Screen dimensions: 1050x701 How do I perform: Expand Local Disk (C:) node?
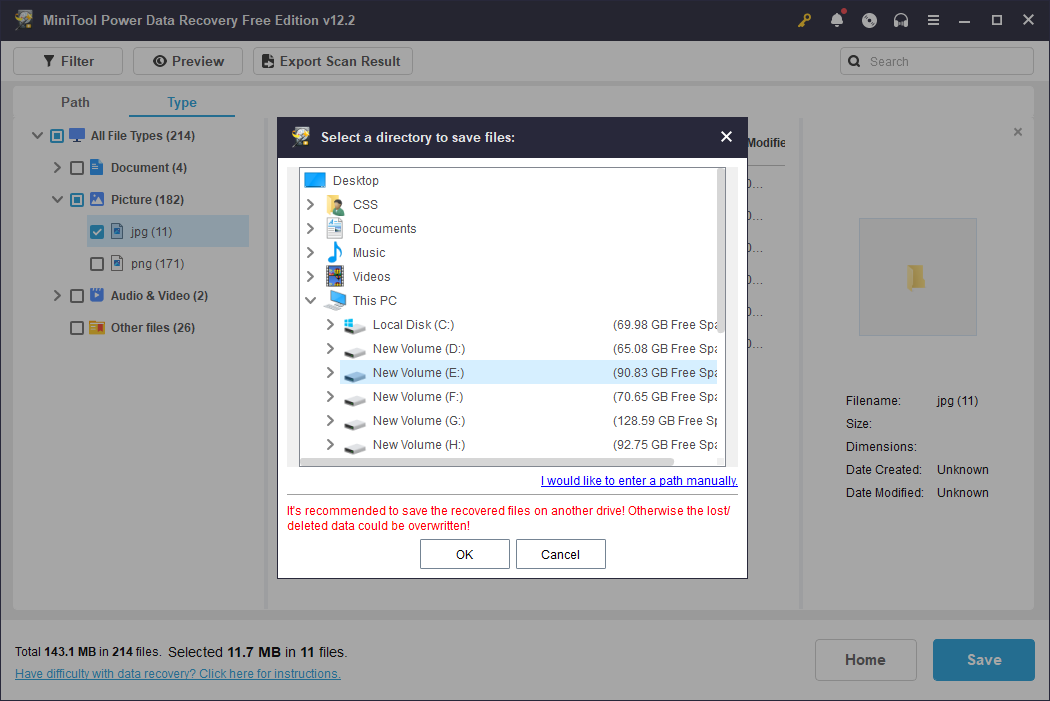[330, 325]
